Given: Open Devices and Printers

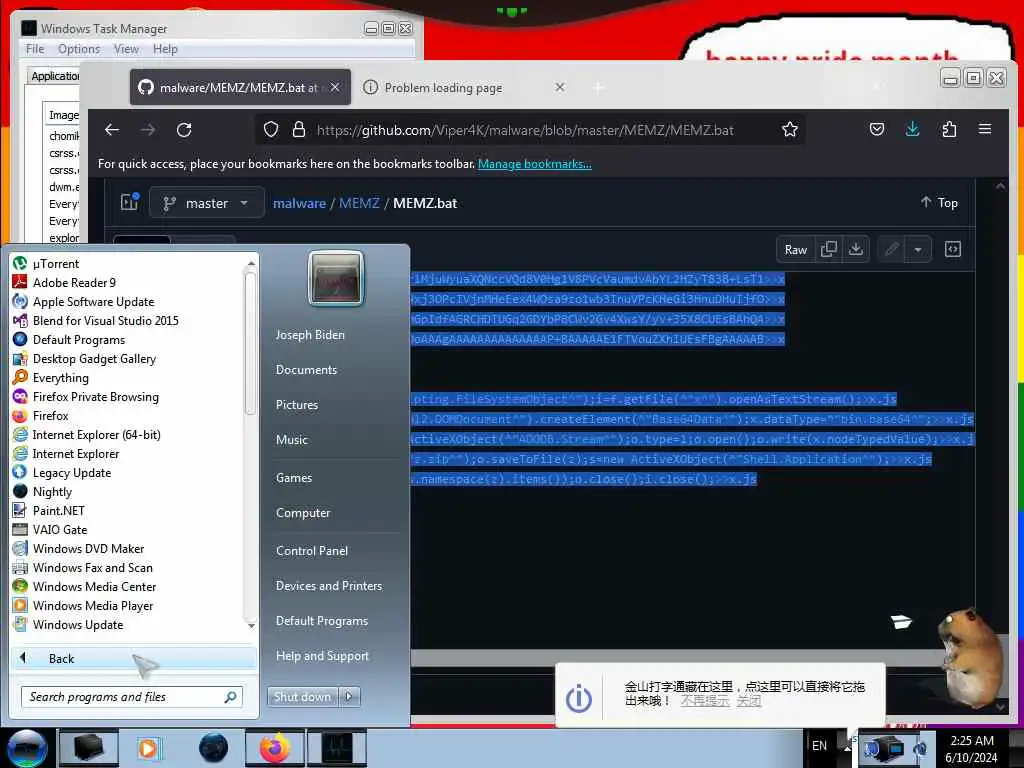Looking at the screenshot, I should (328, 586).
